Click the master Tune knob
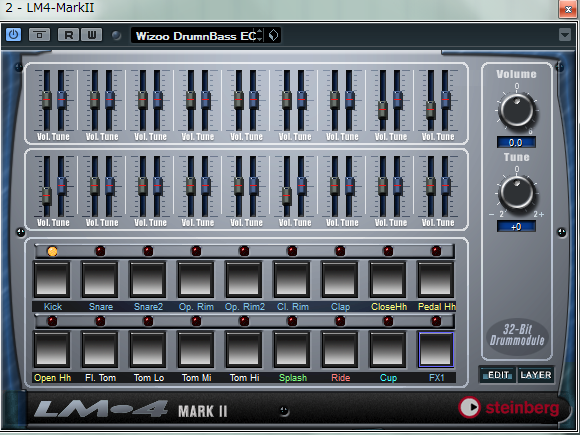580x435 pixels. [x=517, y=193]
